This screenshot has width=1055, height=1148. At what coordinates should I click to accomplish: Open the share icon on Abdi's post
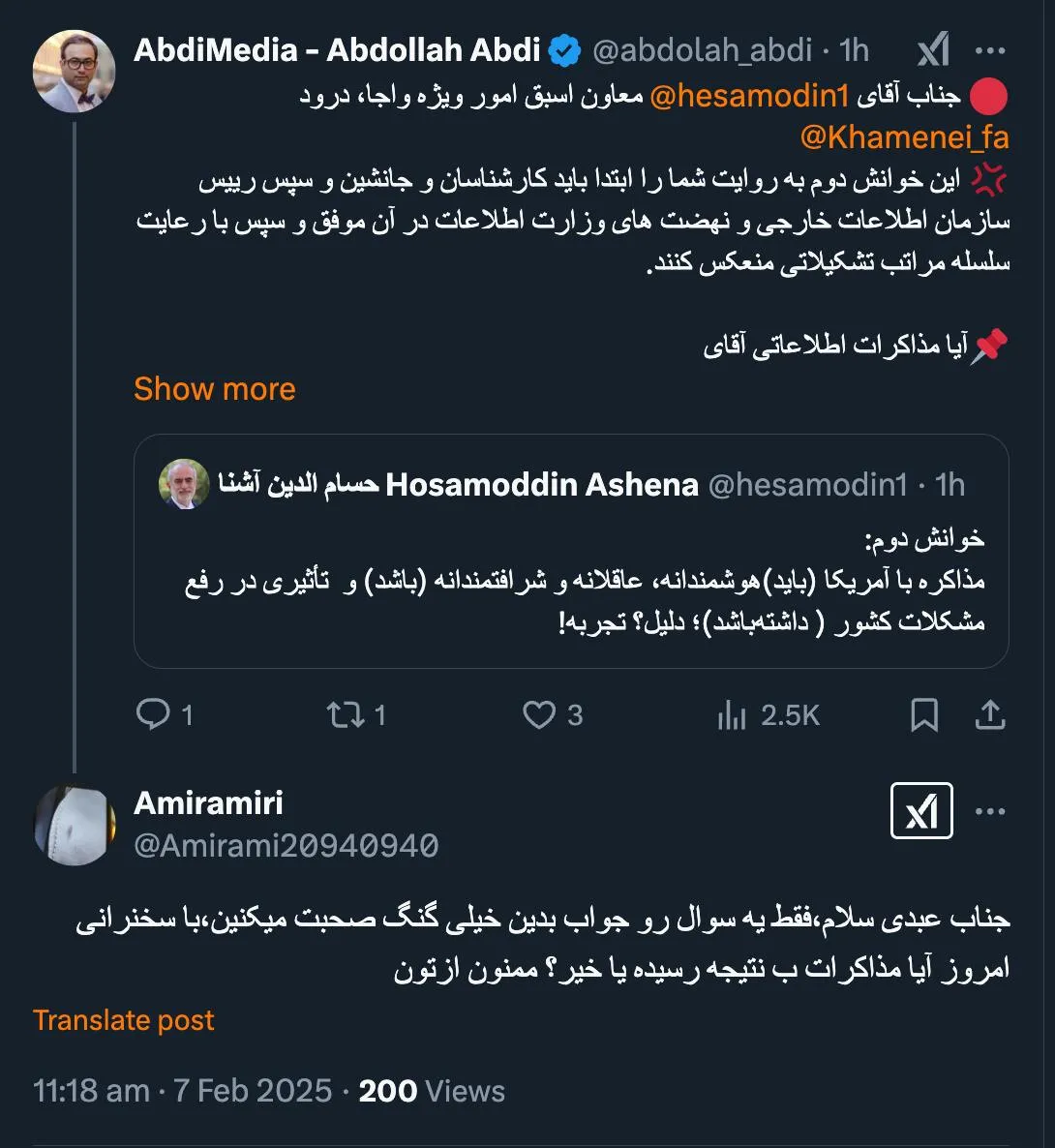pyautogui.click(x=989, y=715)
